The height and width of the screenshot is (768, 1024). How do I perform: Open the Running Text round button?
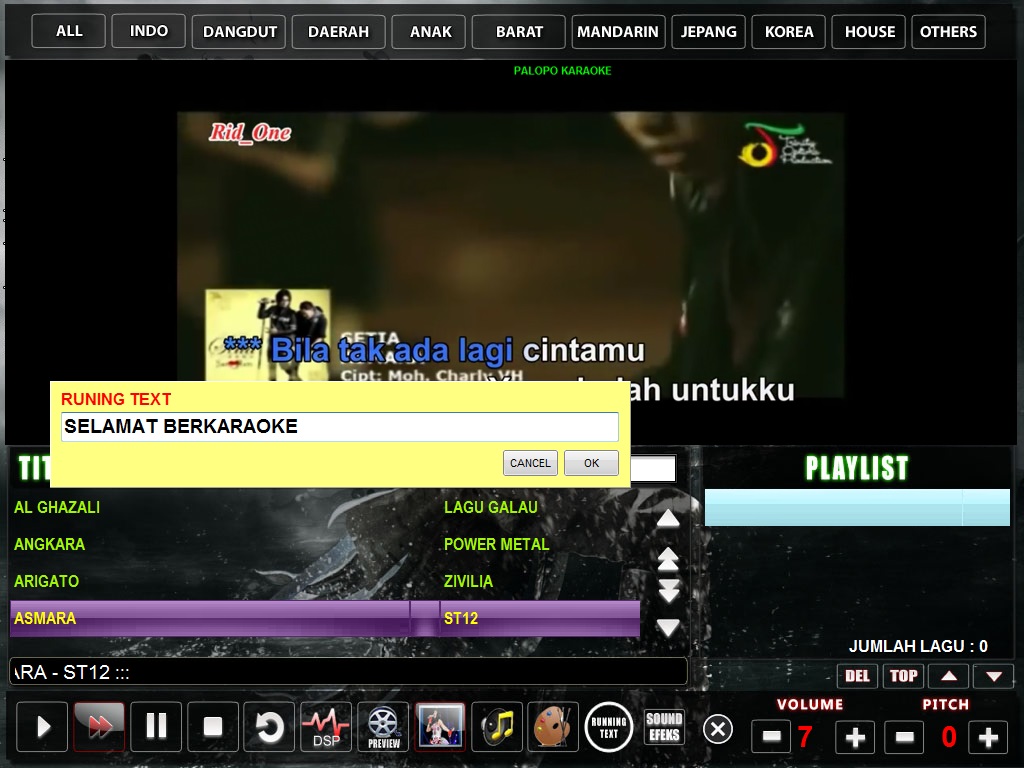609,728
